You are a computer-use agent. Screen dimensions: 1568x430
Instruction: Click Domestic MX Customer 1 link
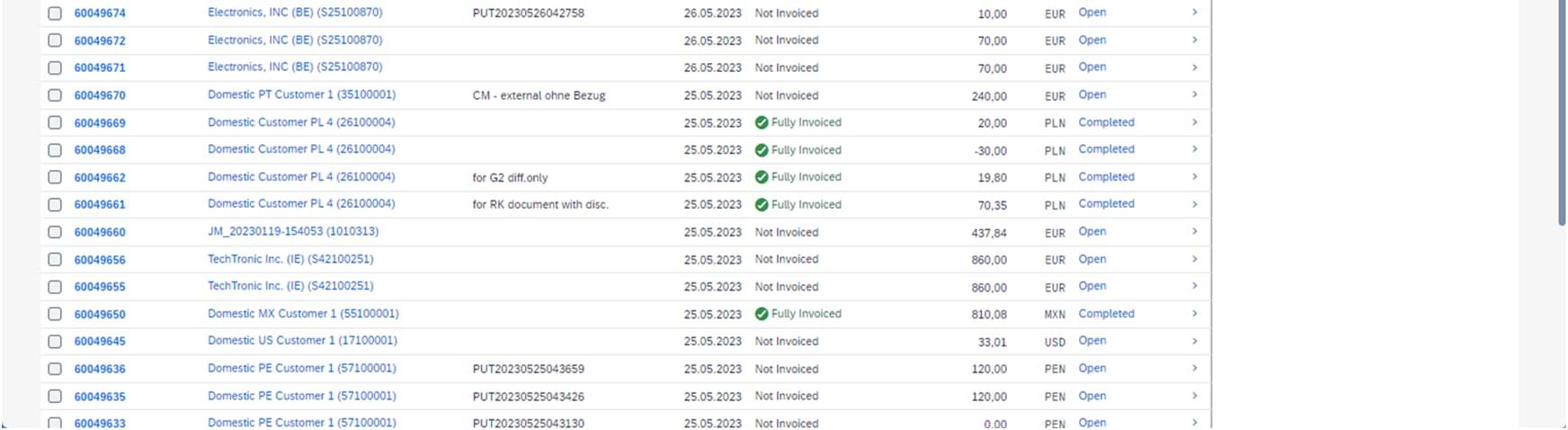pos(302,314)
